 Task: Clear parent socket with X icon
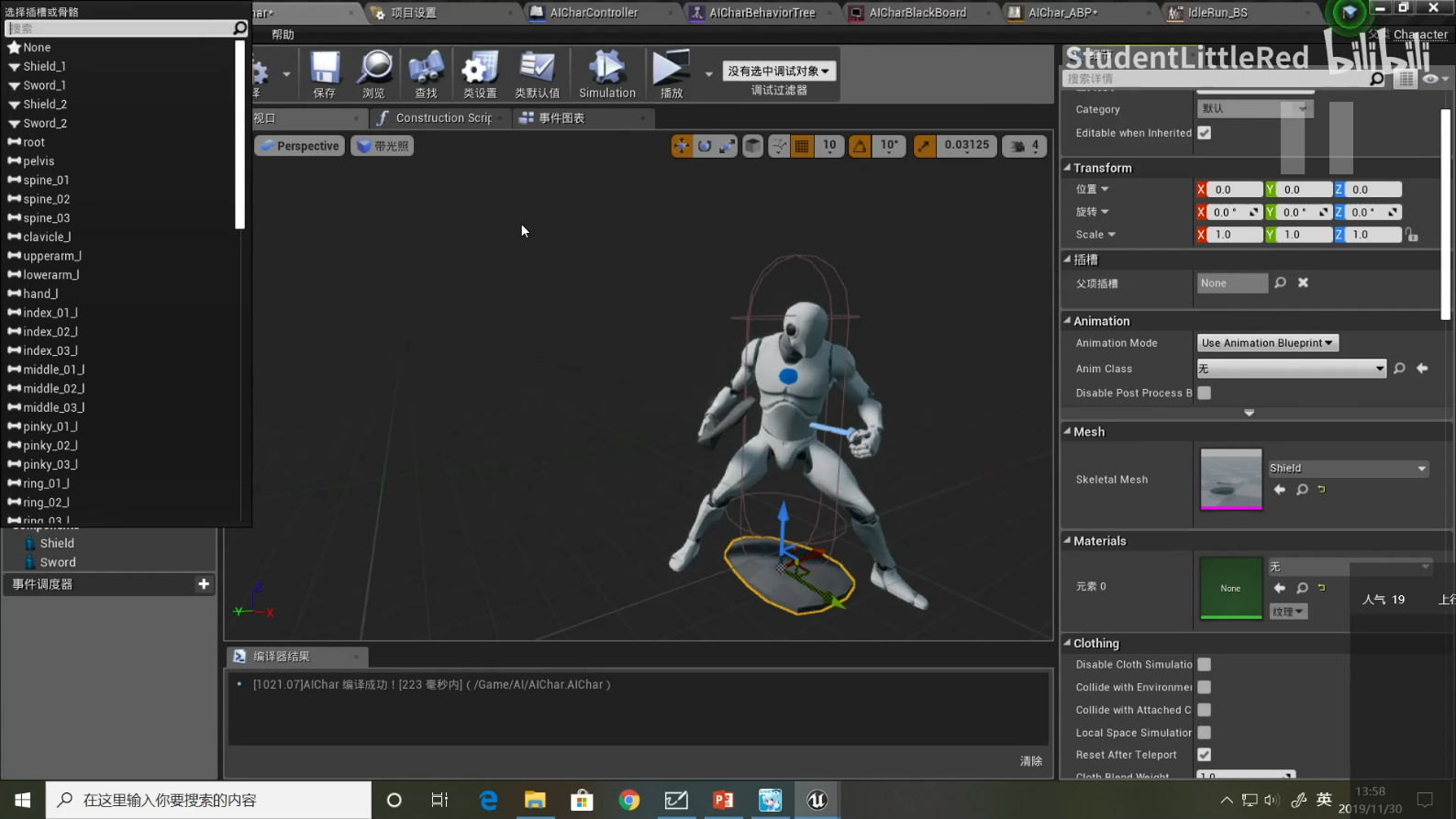tap(1303, 282)
